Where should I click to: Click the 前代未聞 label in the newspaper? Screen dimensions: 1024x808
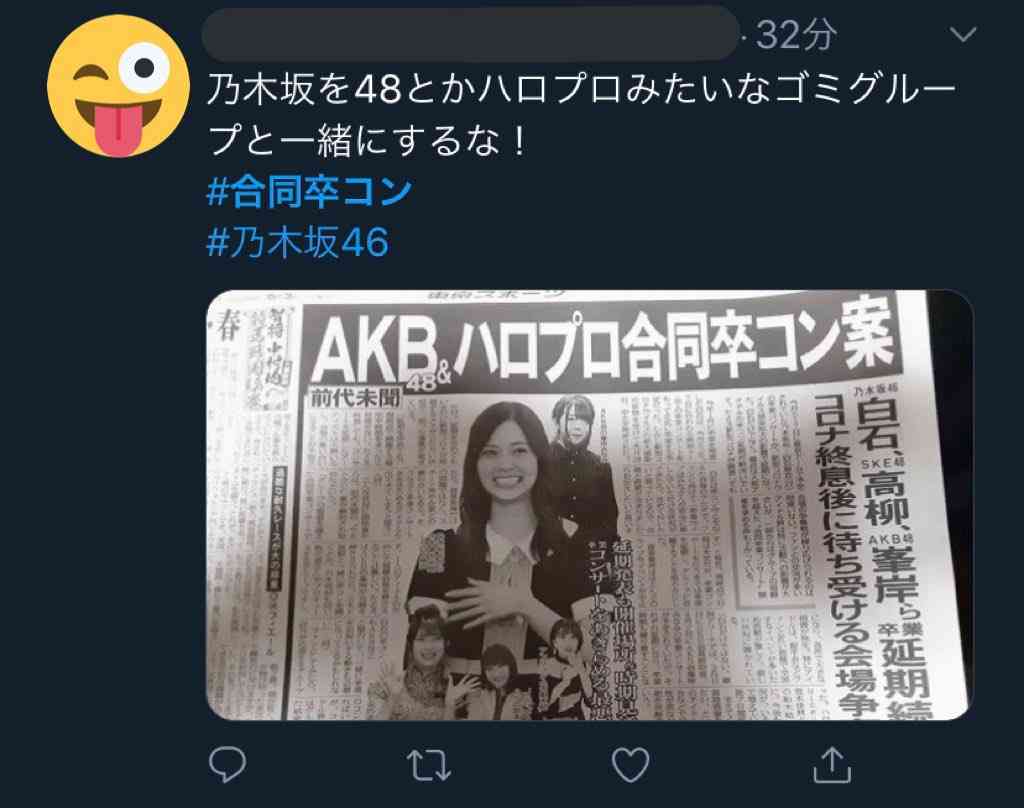pos(353,398)
